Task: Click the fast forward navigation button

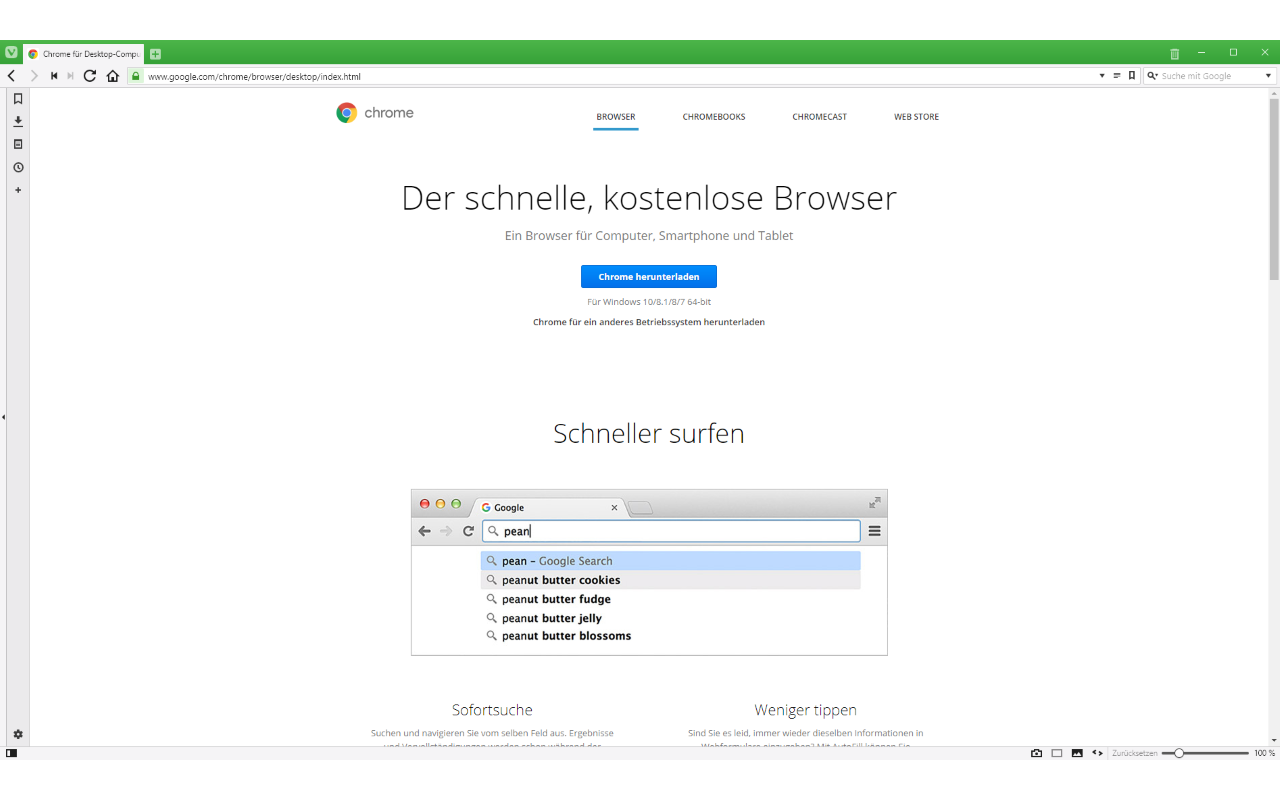Action: 70,76
